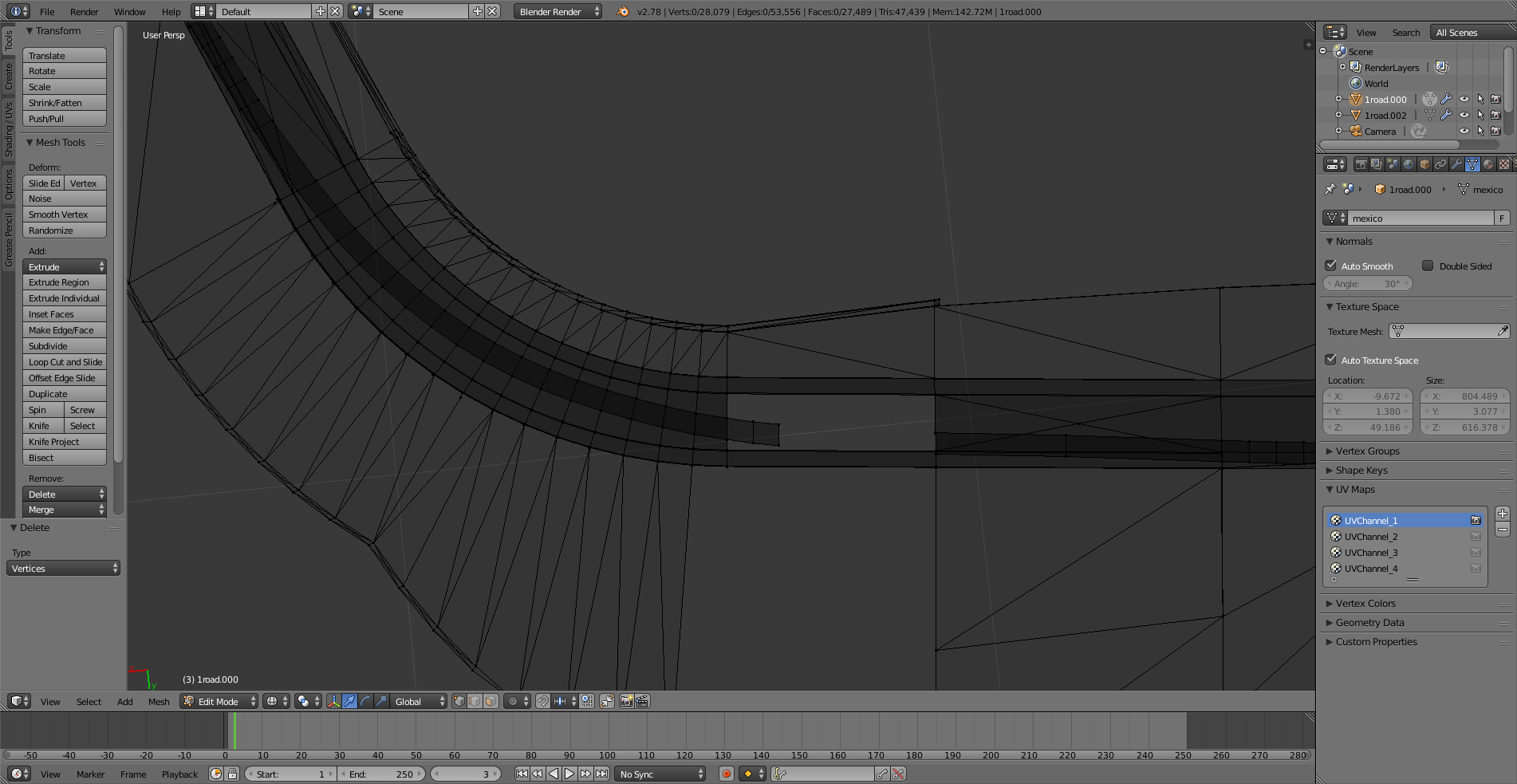Click the Loop Cut and Slide button
Viewport: 1517px width, 784px height.
point(65,362)
